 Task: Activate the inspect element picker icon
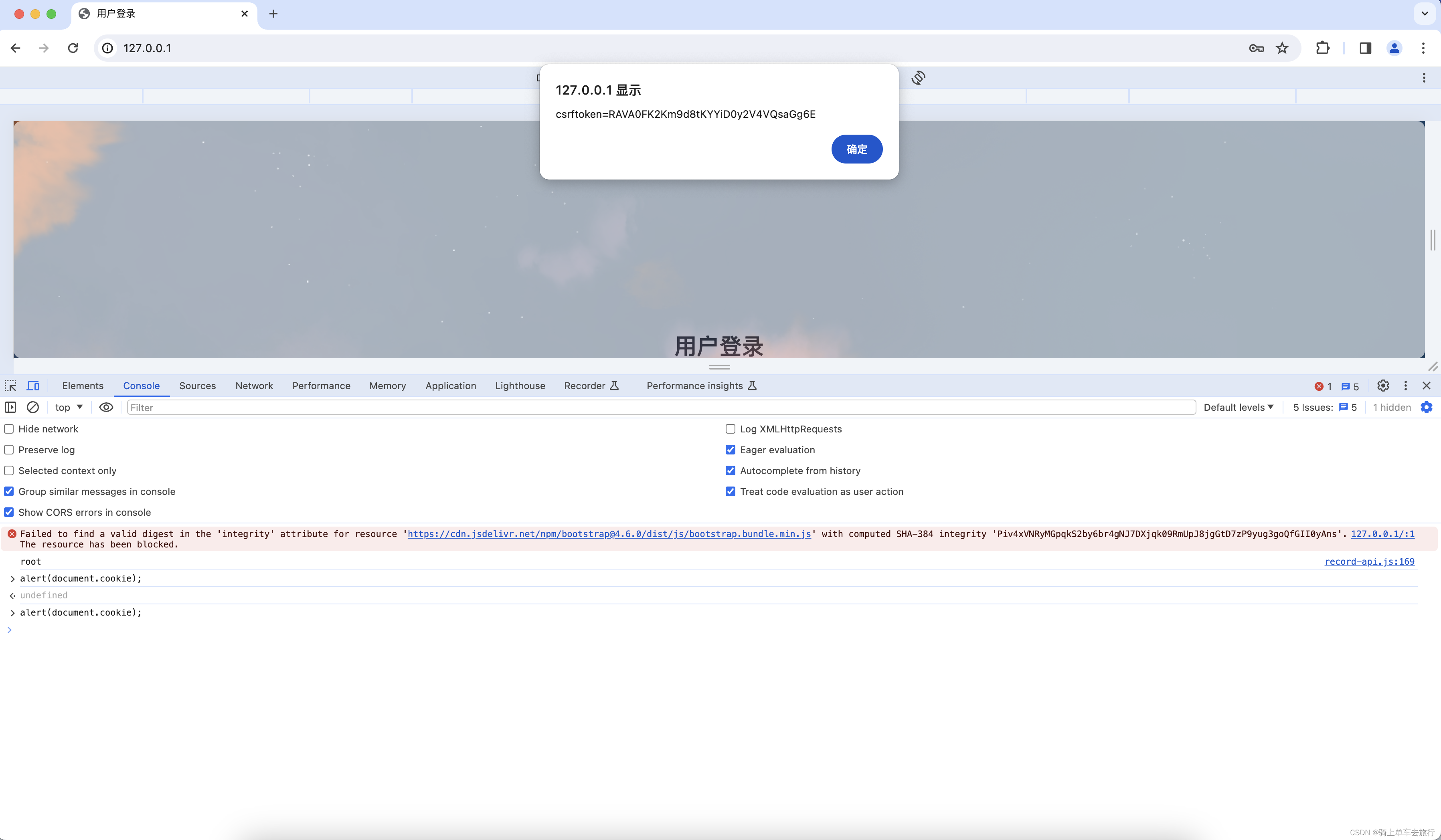pyautogui.click(x=10, y=386)
